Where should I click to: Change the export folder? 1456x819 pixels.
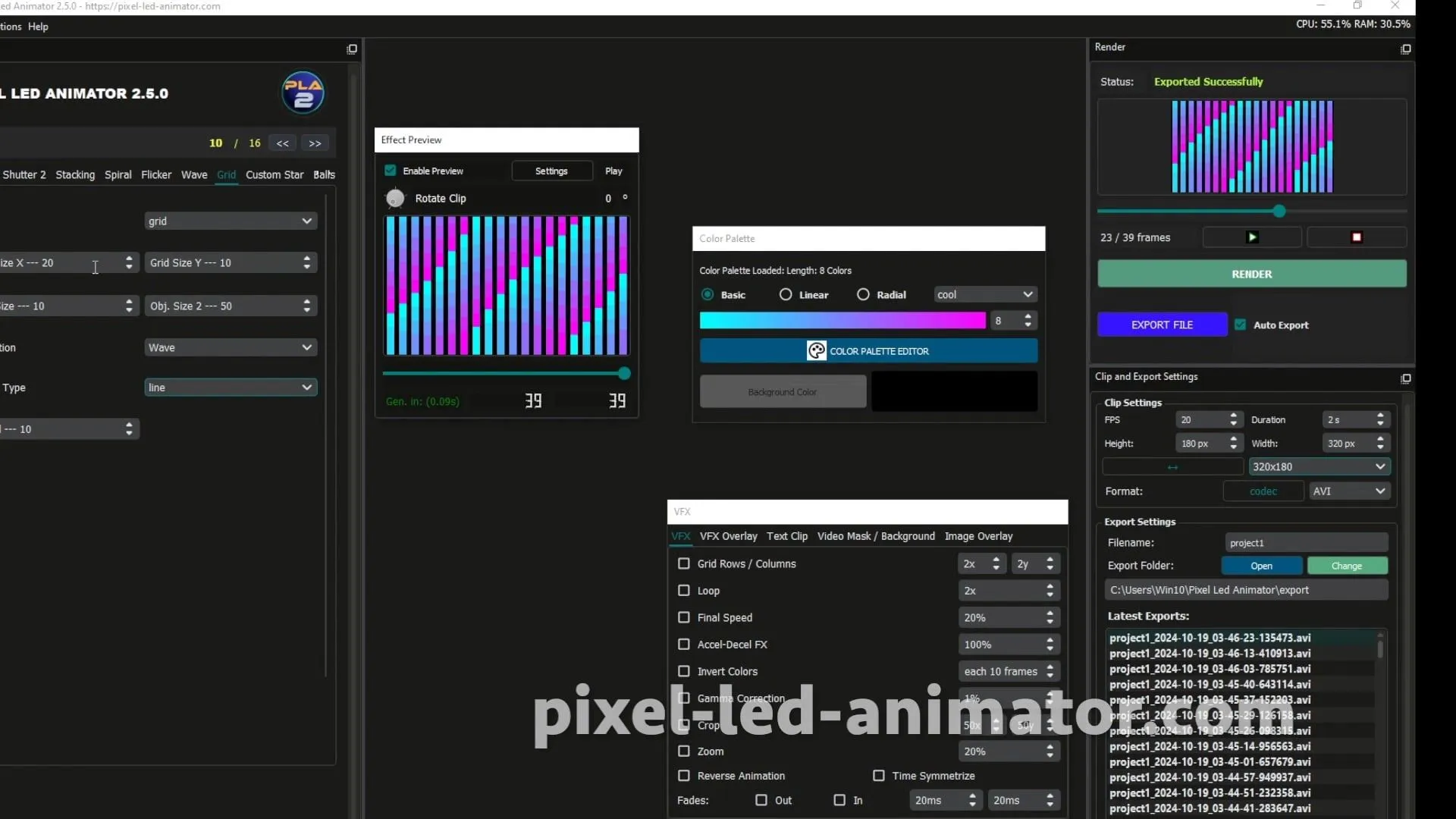tap(1347, 566)
